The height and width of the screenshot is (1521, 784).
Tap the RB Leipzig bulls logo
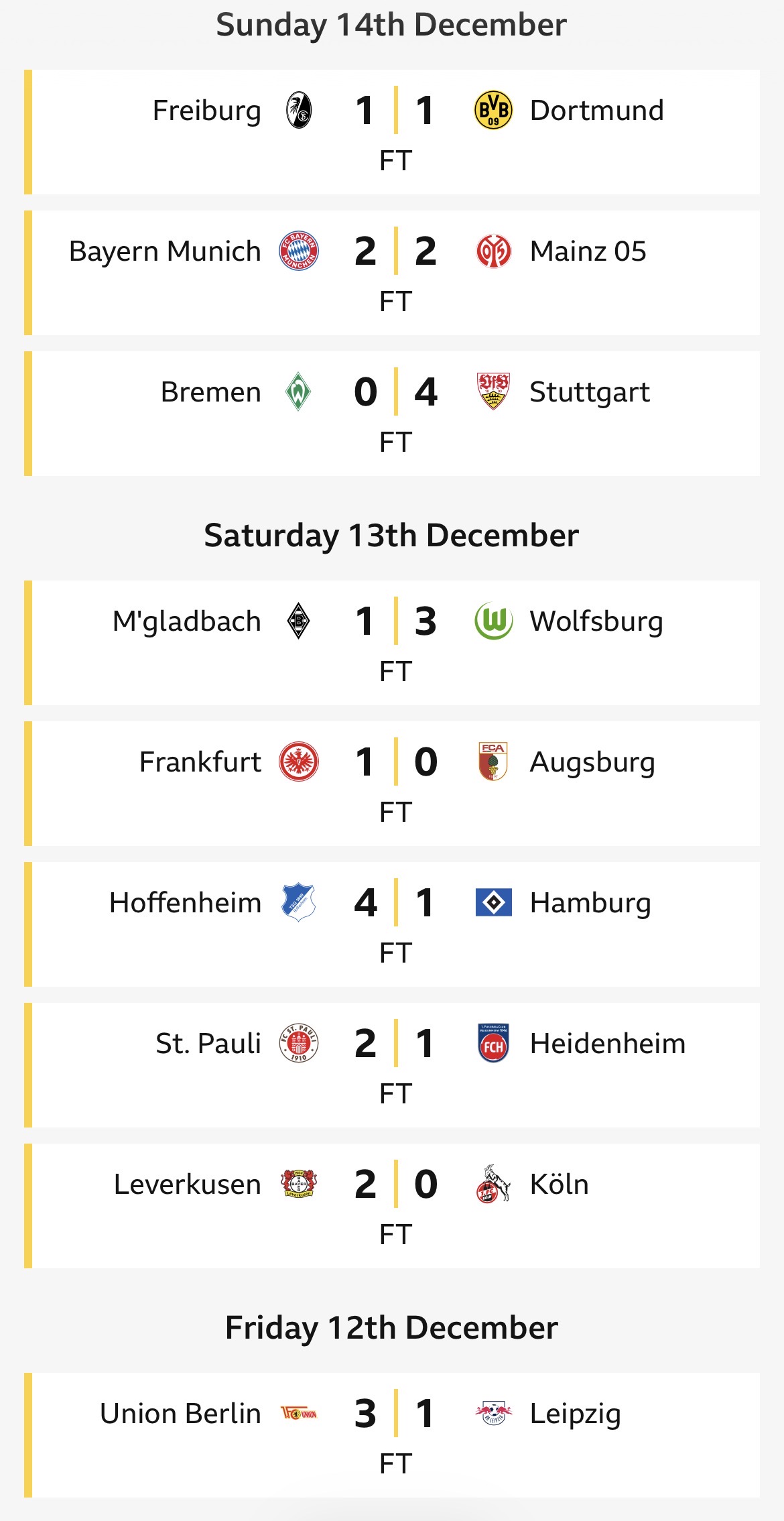(x=493, y=1413)
